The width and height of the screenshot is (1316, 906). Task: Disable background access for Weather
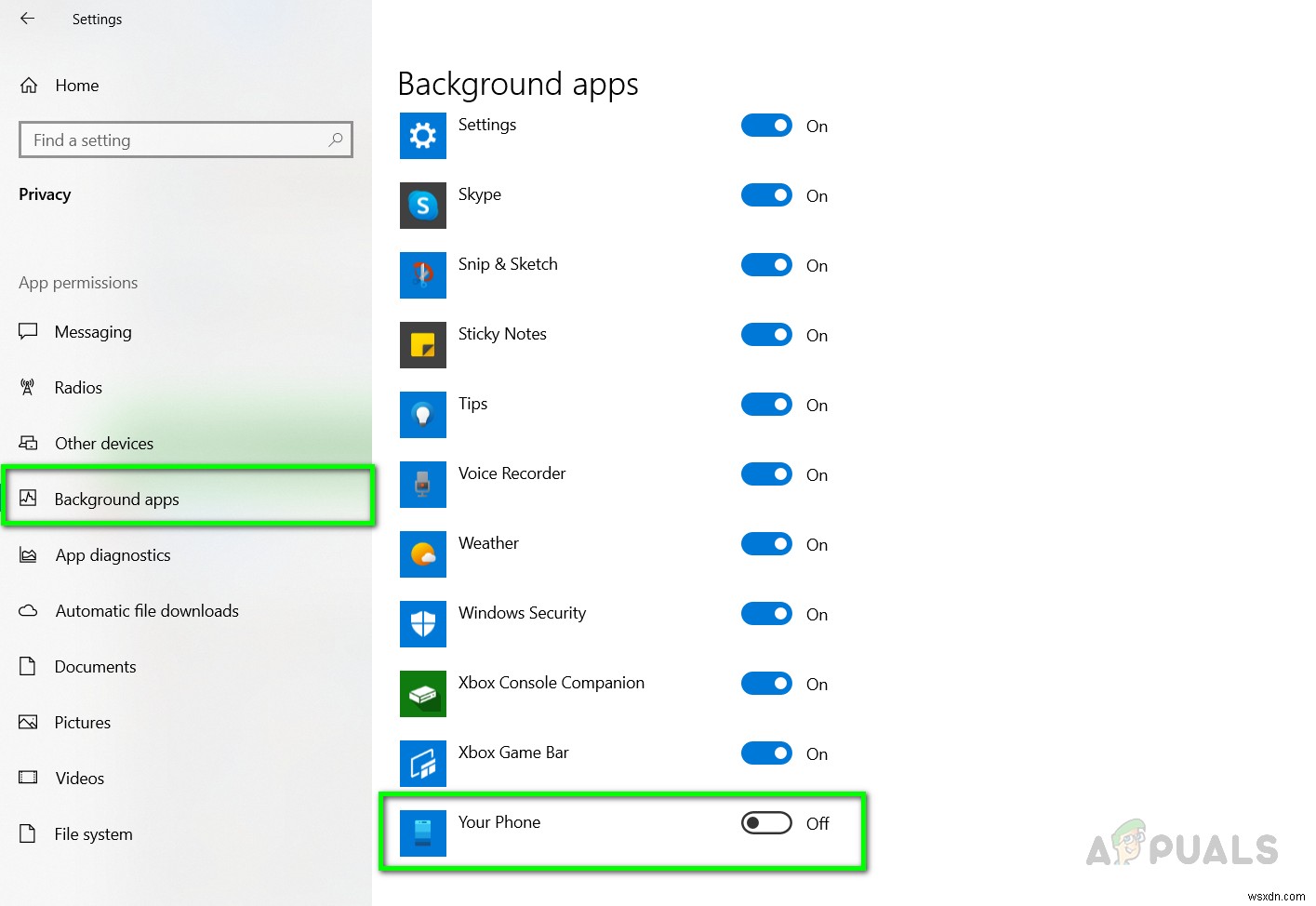(x=765, y=544)
